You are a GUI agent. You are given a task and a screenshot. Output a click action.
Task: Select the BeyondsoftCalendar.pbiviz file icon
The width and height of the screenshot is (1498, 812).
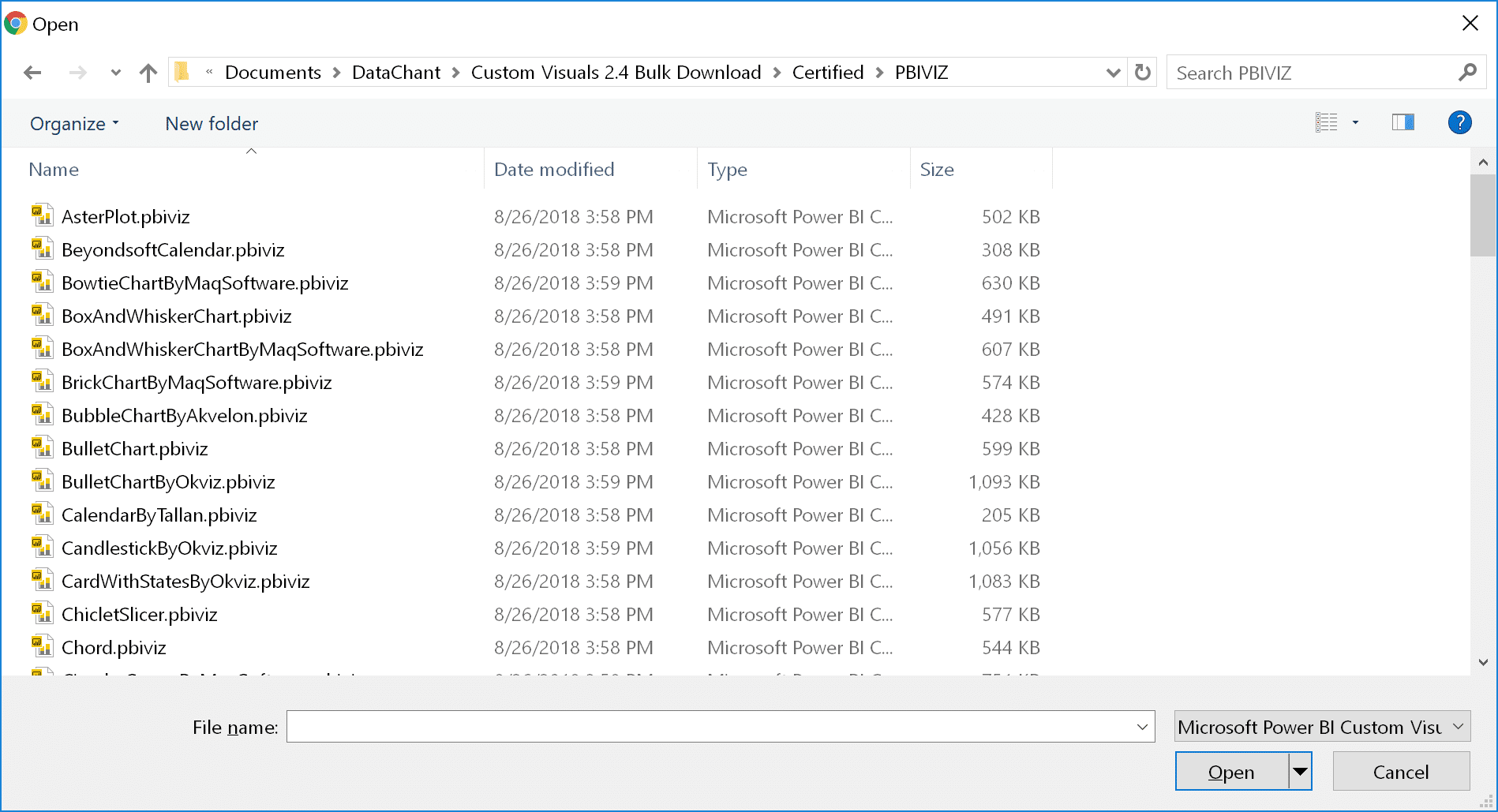coord(42,249)
